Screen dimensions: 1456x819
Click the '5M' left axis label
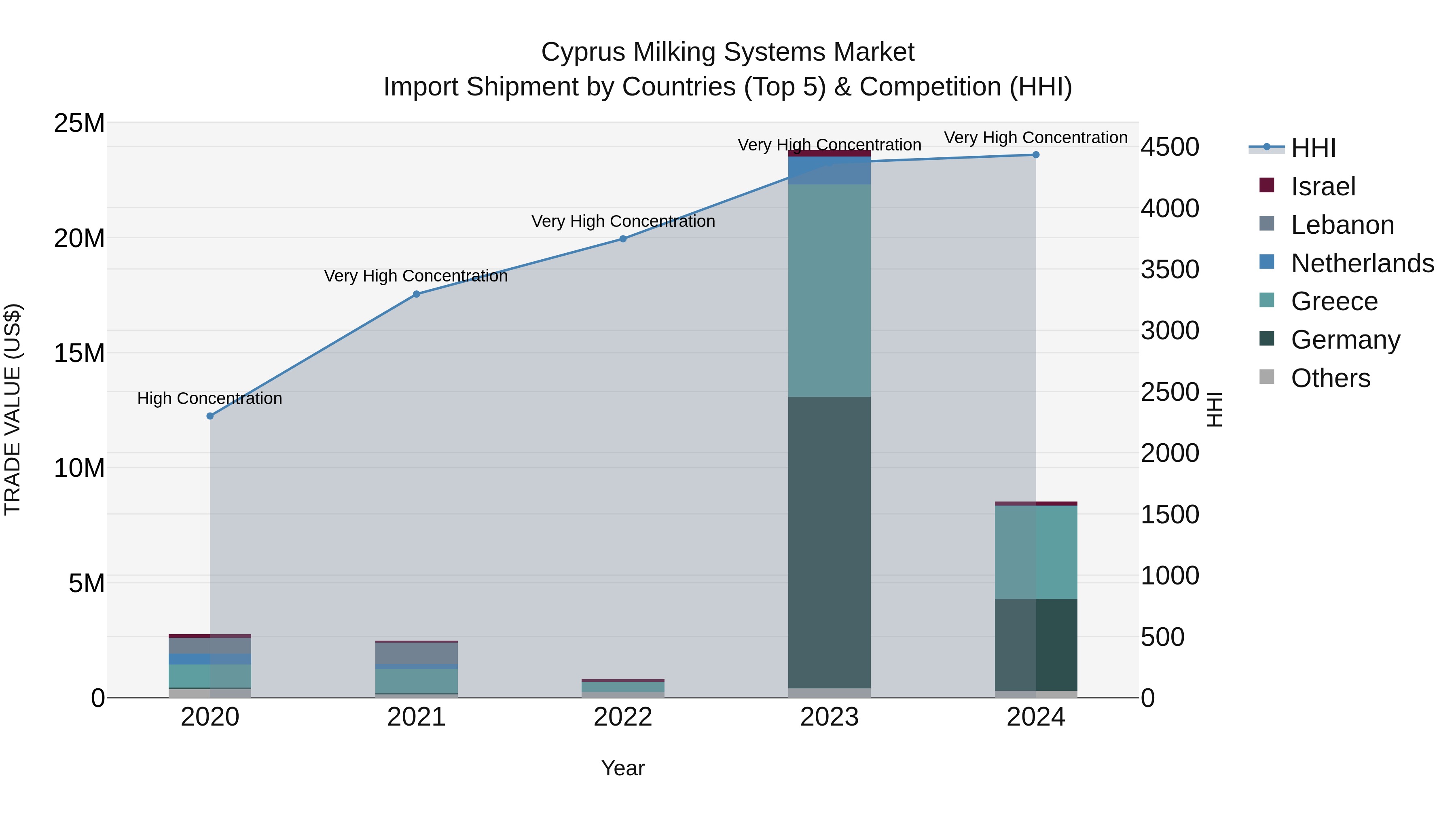(x=87, y=583)
